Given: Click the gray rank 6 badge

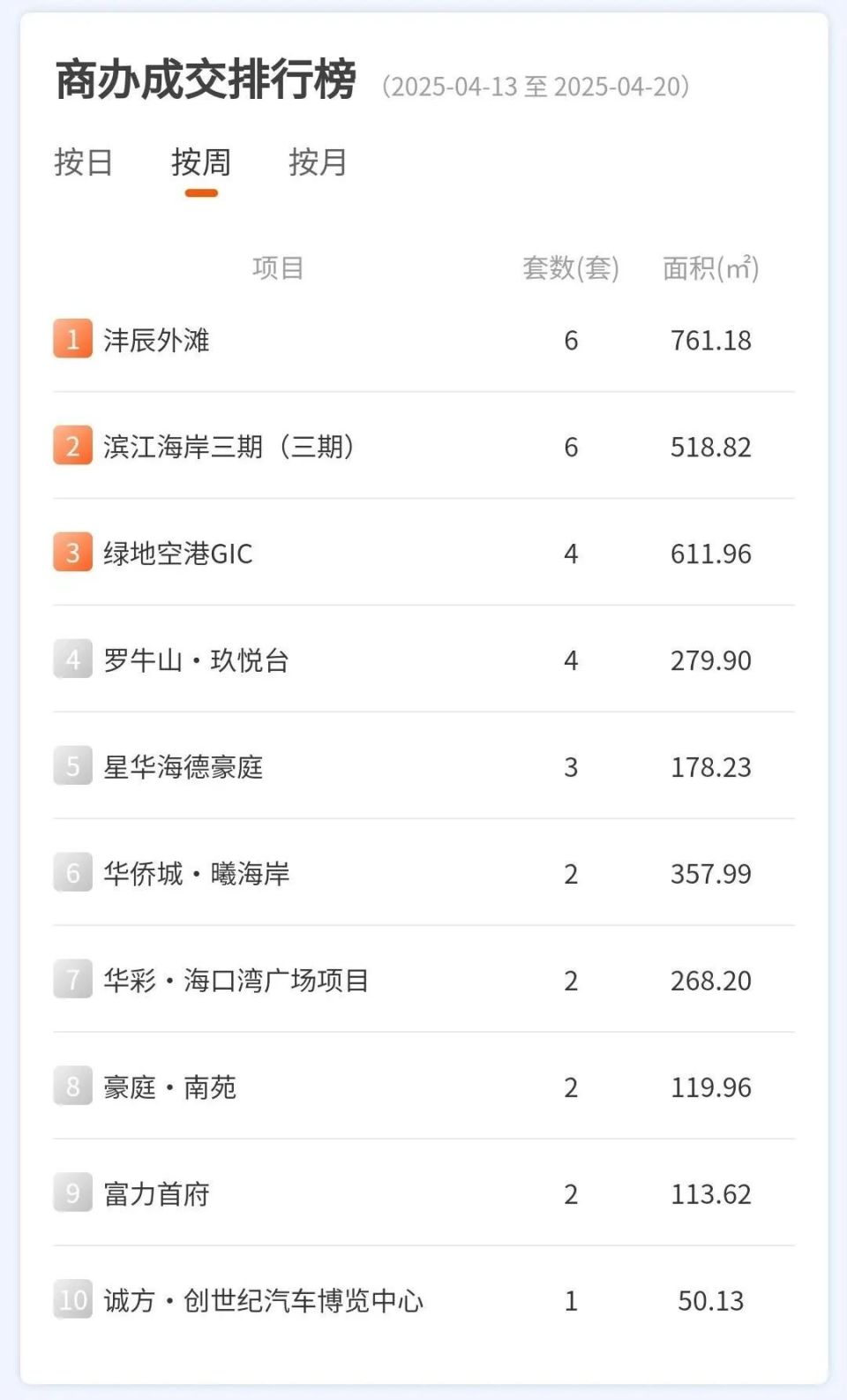Looking at the screenshot, I should pos(72,874).
